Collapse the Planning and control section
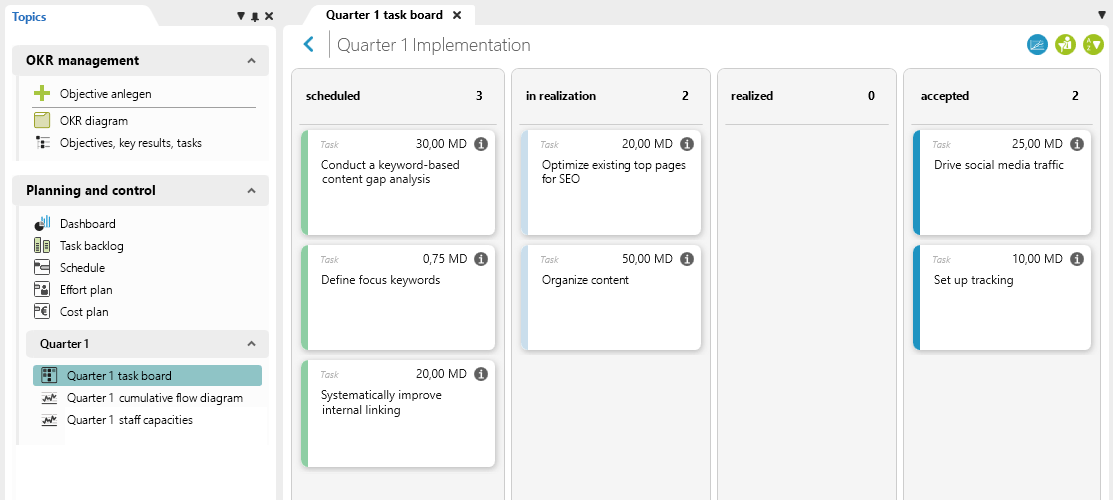This screenshot has width=1113, height=500. coord(251,190)
